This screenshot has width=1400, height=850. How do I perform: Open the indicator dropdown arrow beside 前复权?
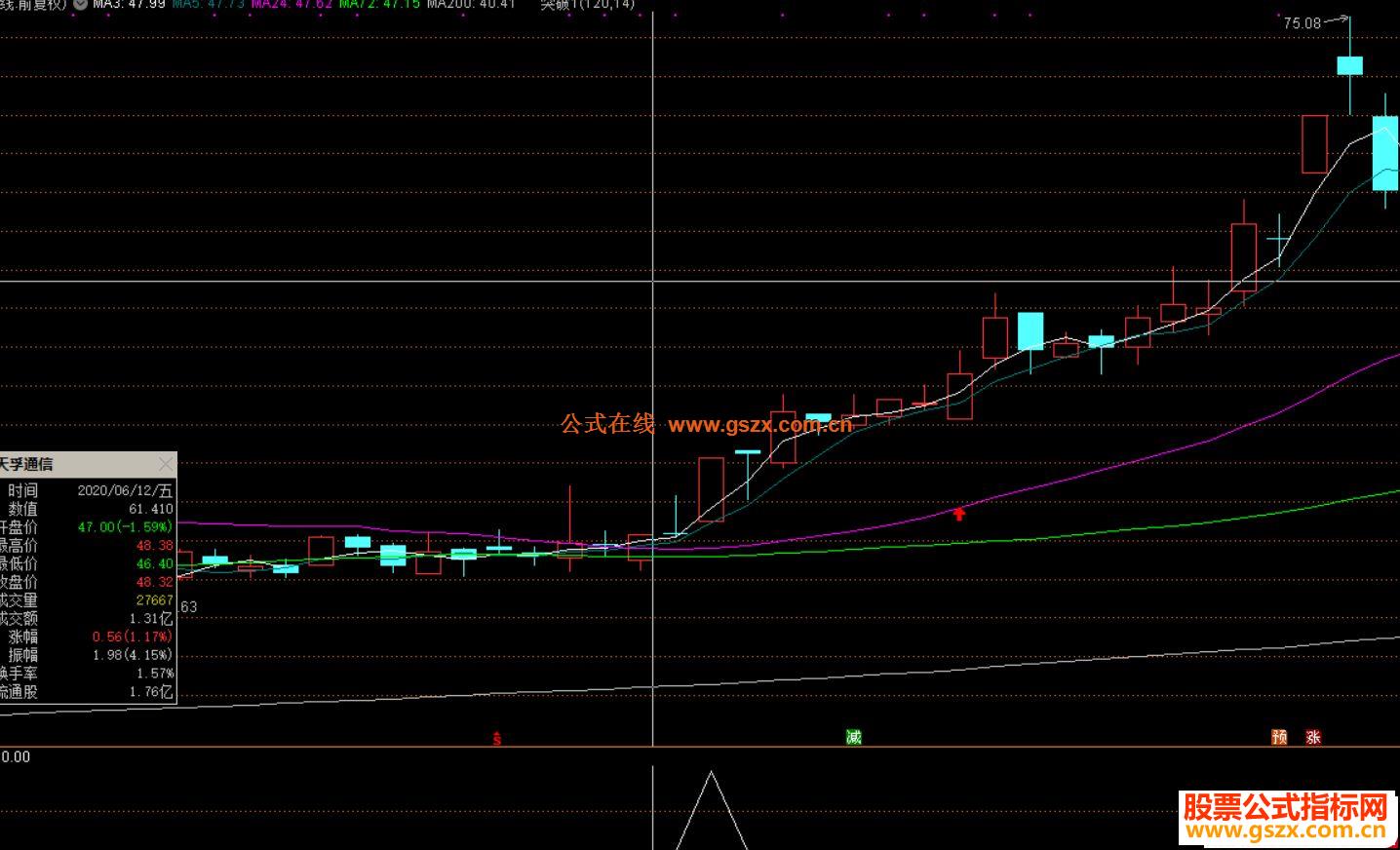click(x=80, y=4)
